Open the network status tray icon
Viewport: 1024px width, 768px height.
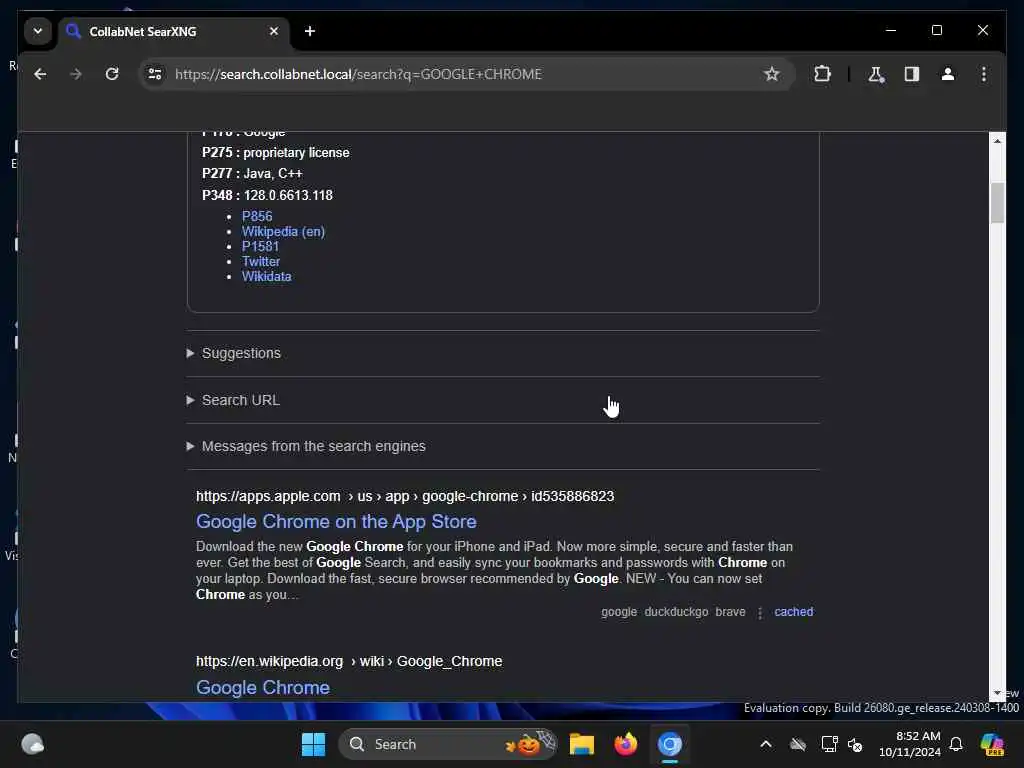pyautogui.click(x=829, y=744)
